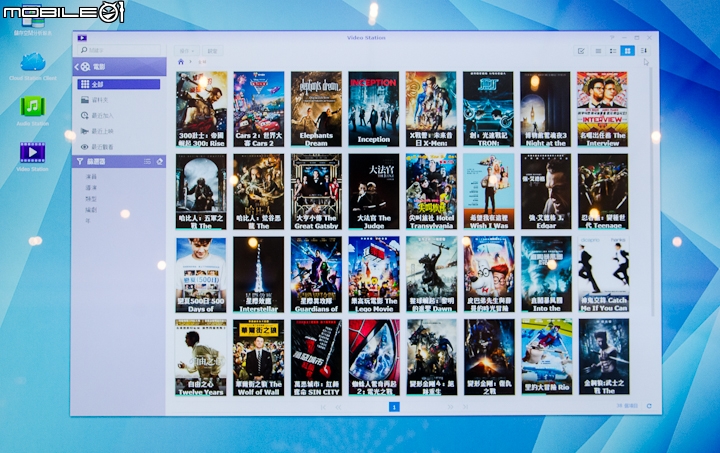The image size is (720, 453).
Task: Switch to detailed list view
Action: [x=613, y=51]
